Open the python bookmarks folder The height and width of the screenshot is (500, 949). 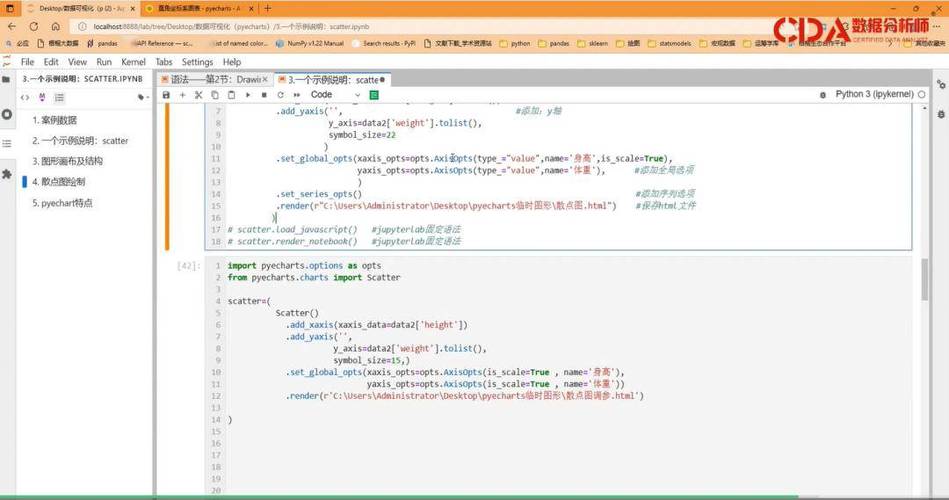click(514, 44)
